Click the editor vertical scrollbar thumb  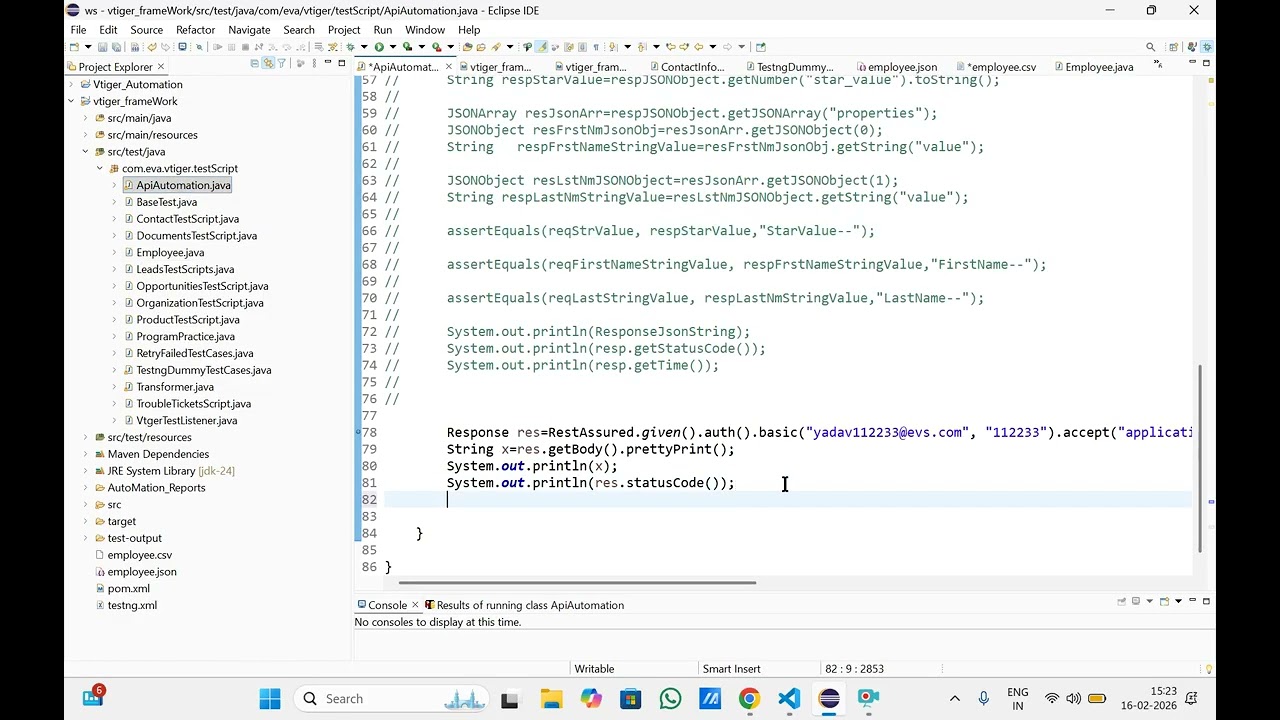1201,458
